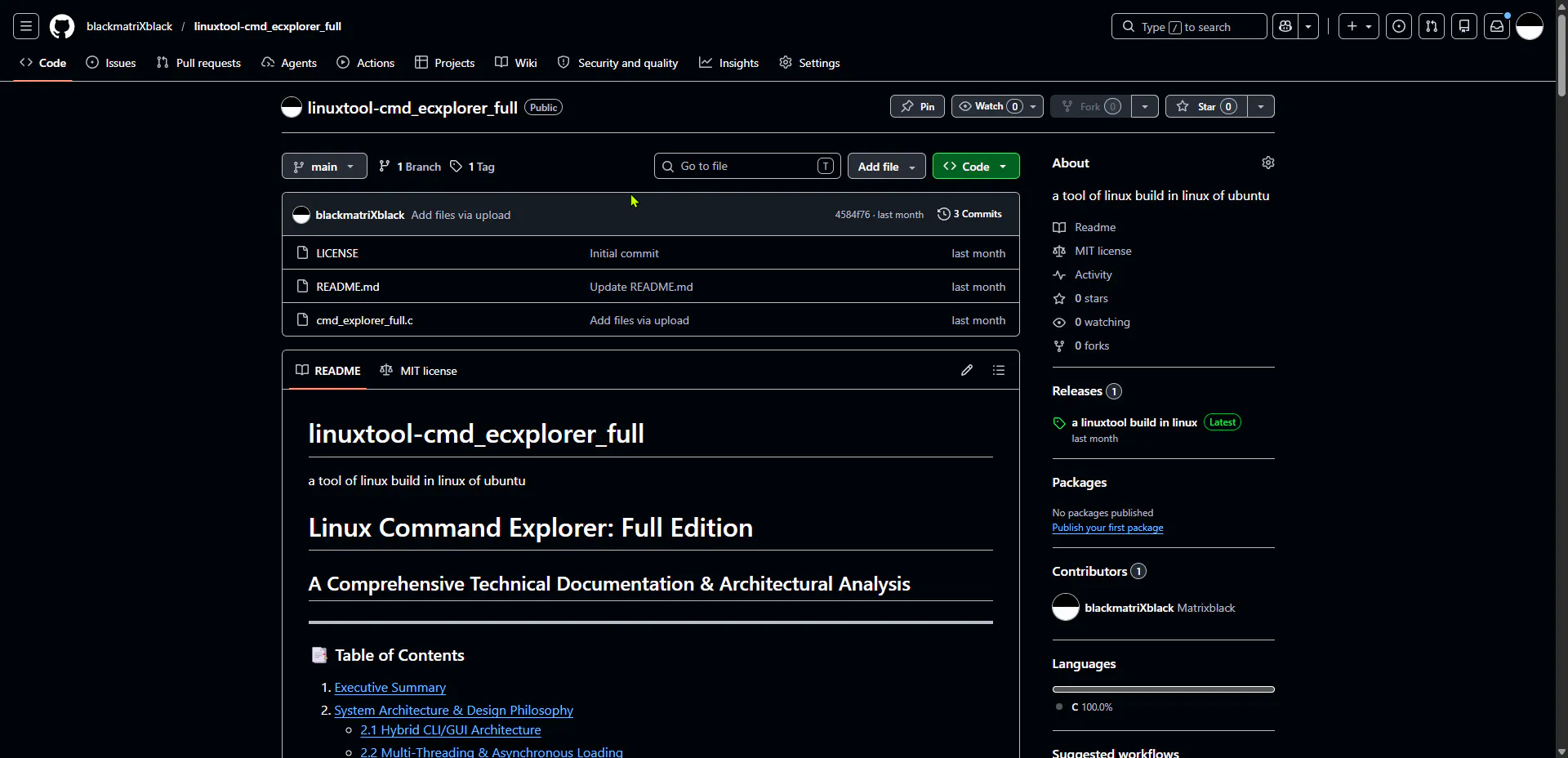Viewport: 1568px width, 758px height.
Task: Open the Watch options dropdown arrow
Action: tap(1034, 106)
